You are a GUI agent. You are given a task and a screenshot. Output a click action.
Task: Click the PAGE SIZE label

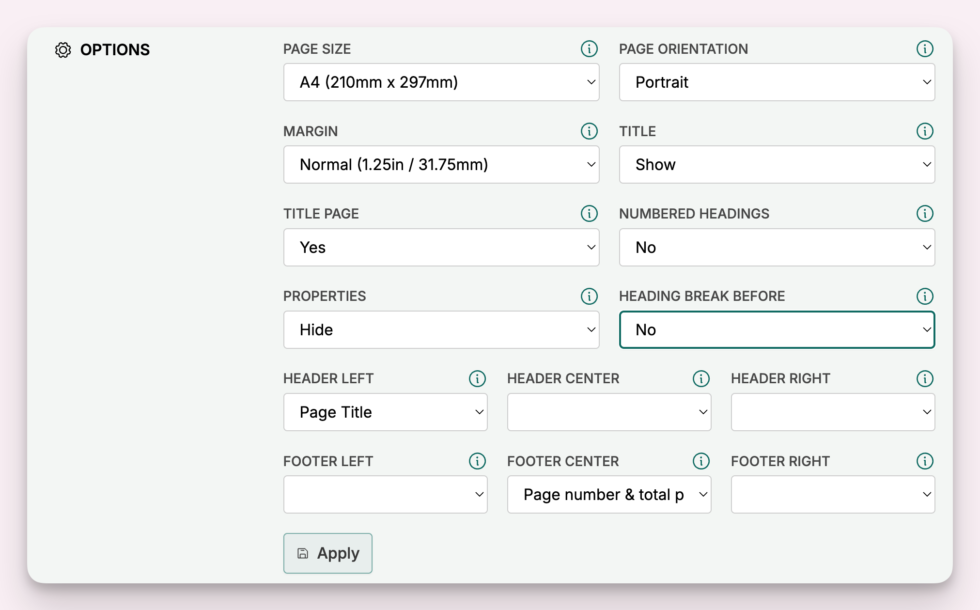click(x=317, y=49)
